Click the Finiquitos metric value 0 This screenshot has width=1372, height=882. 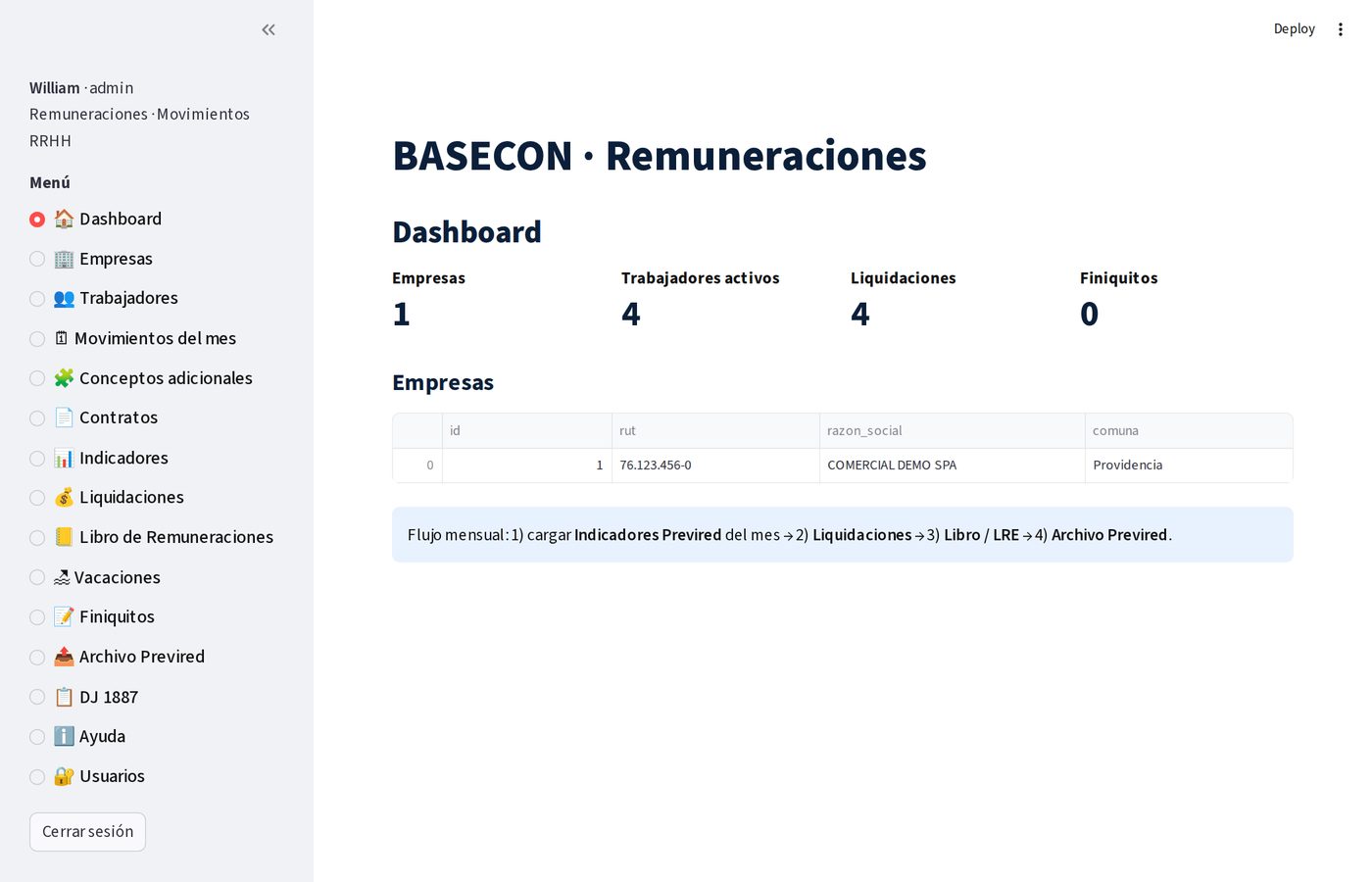(x=1090, y=314)
